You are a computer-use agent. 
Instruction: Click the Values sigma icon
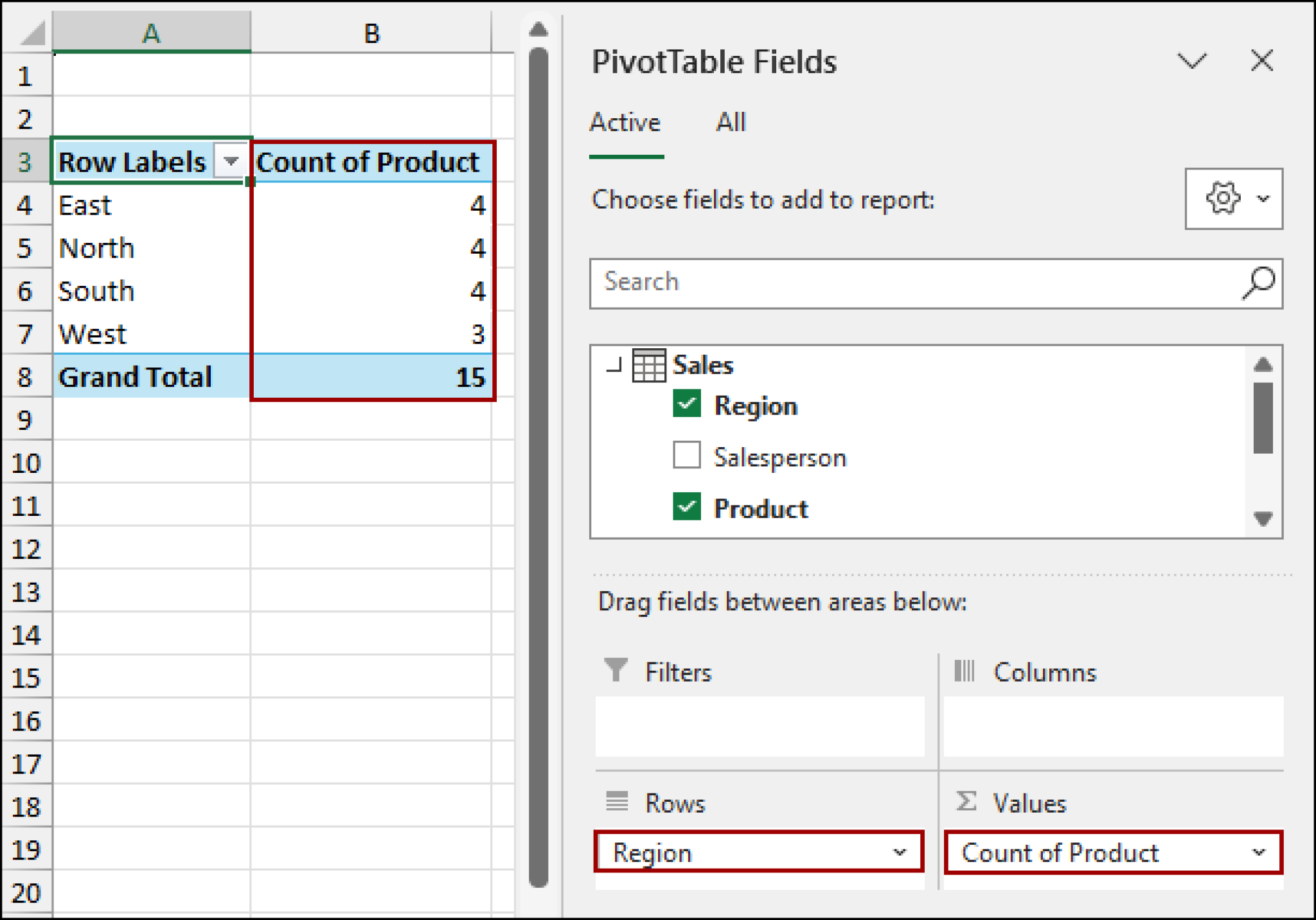click(965, 802)
